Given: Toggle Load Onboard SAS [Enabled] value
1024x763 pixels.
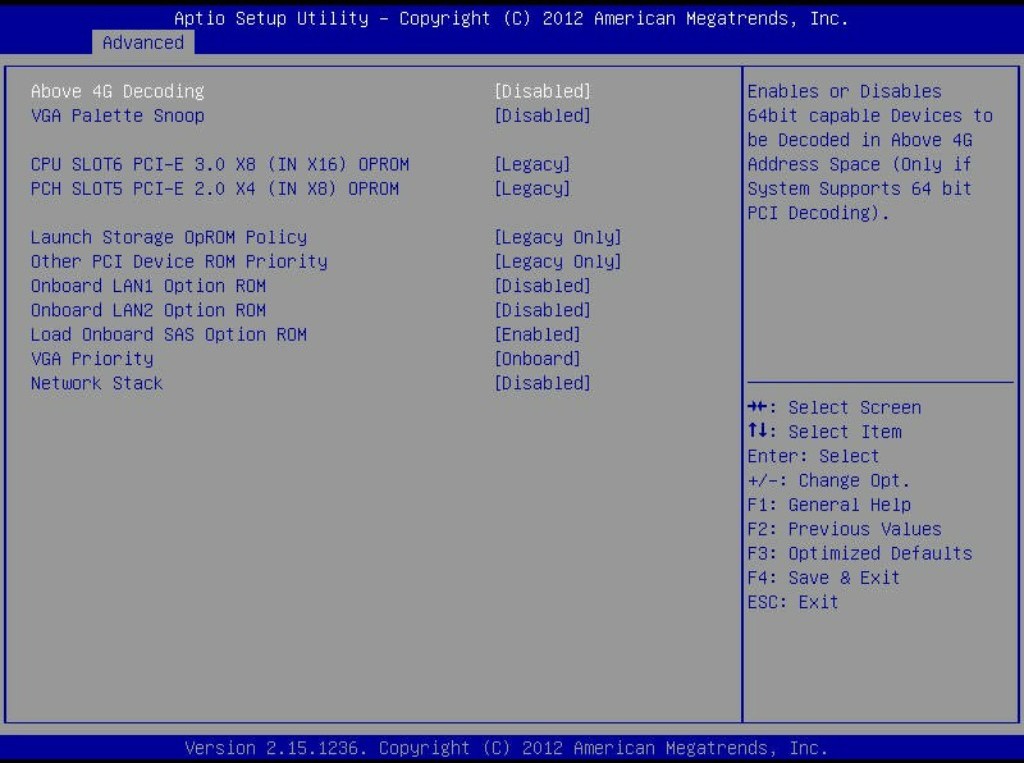Looking at the screenshot, I should pyautogui.click(x=537, y=334).
